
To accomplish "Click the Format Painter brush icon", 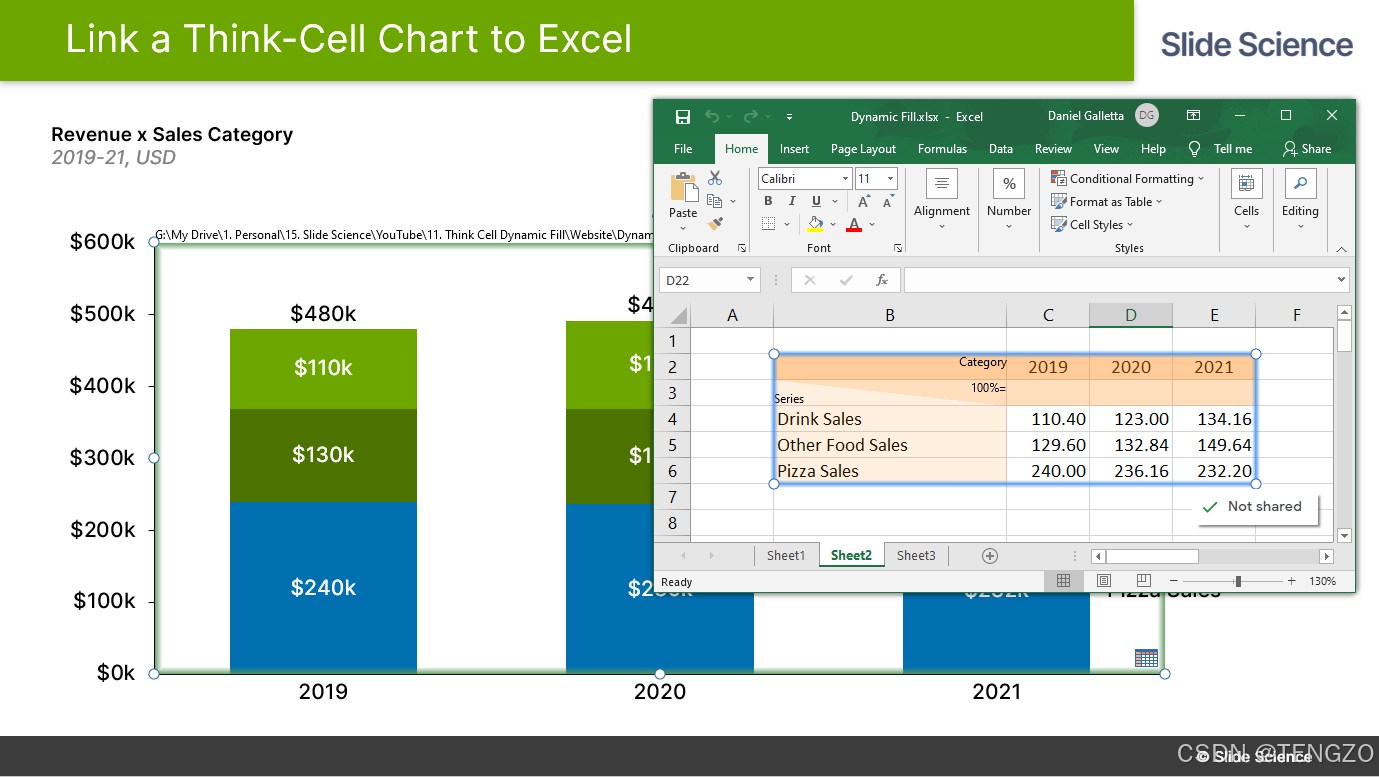I will point(715,223).
